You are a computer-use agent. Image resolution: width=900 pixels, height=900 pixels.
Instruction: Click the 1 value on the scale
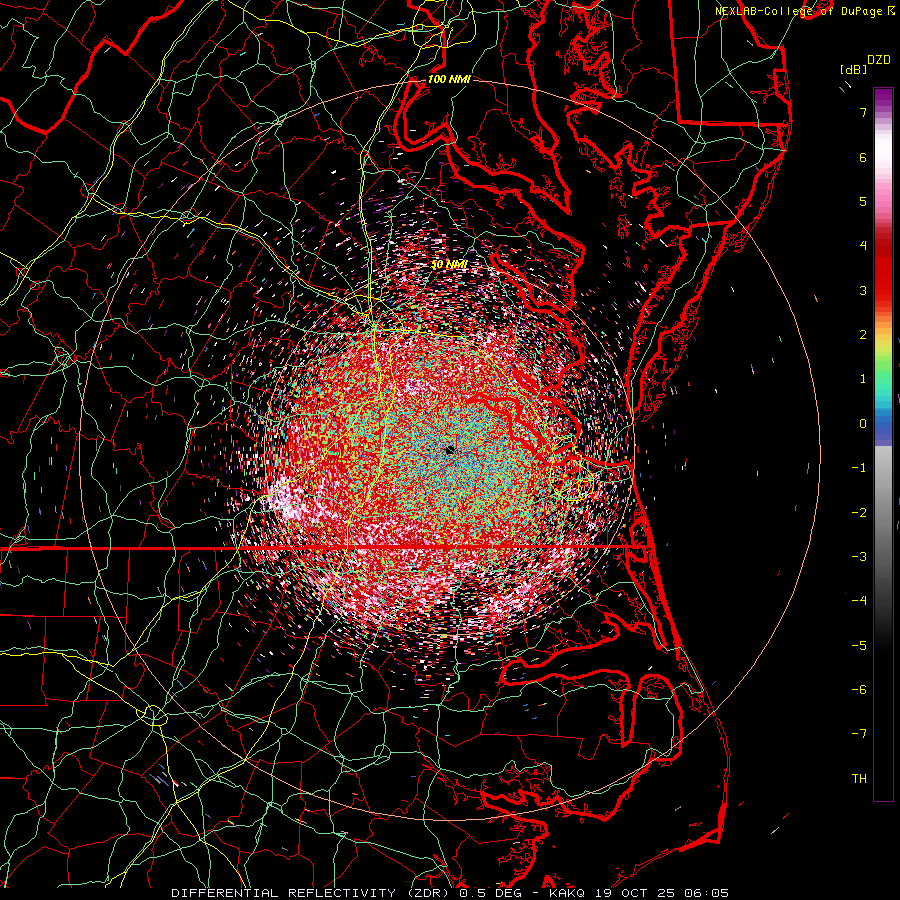tap(863, 379)
